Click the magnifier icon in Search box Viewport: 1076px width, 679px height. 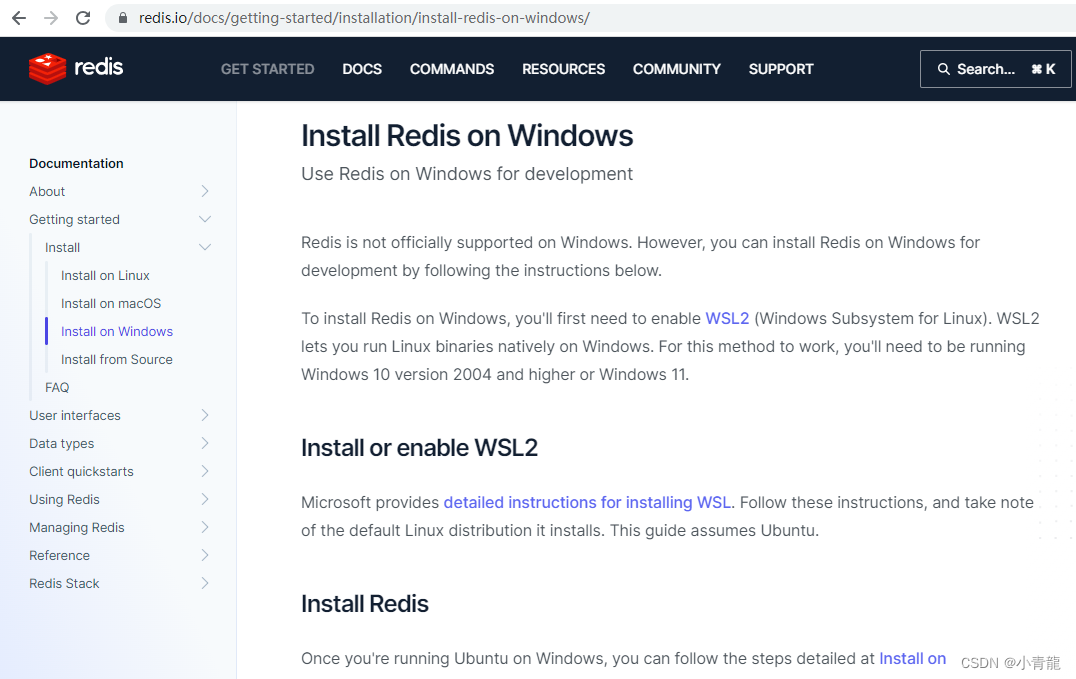click(944, 69)
